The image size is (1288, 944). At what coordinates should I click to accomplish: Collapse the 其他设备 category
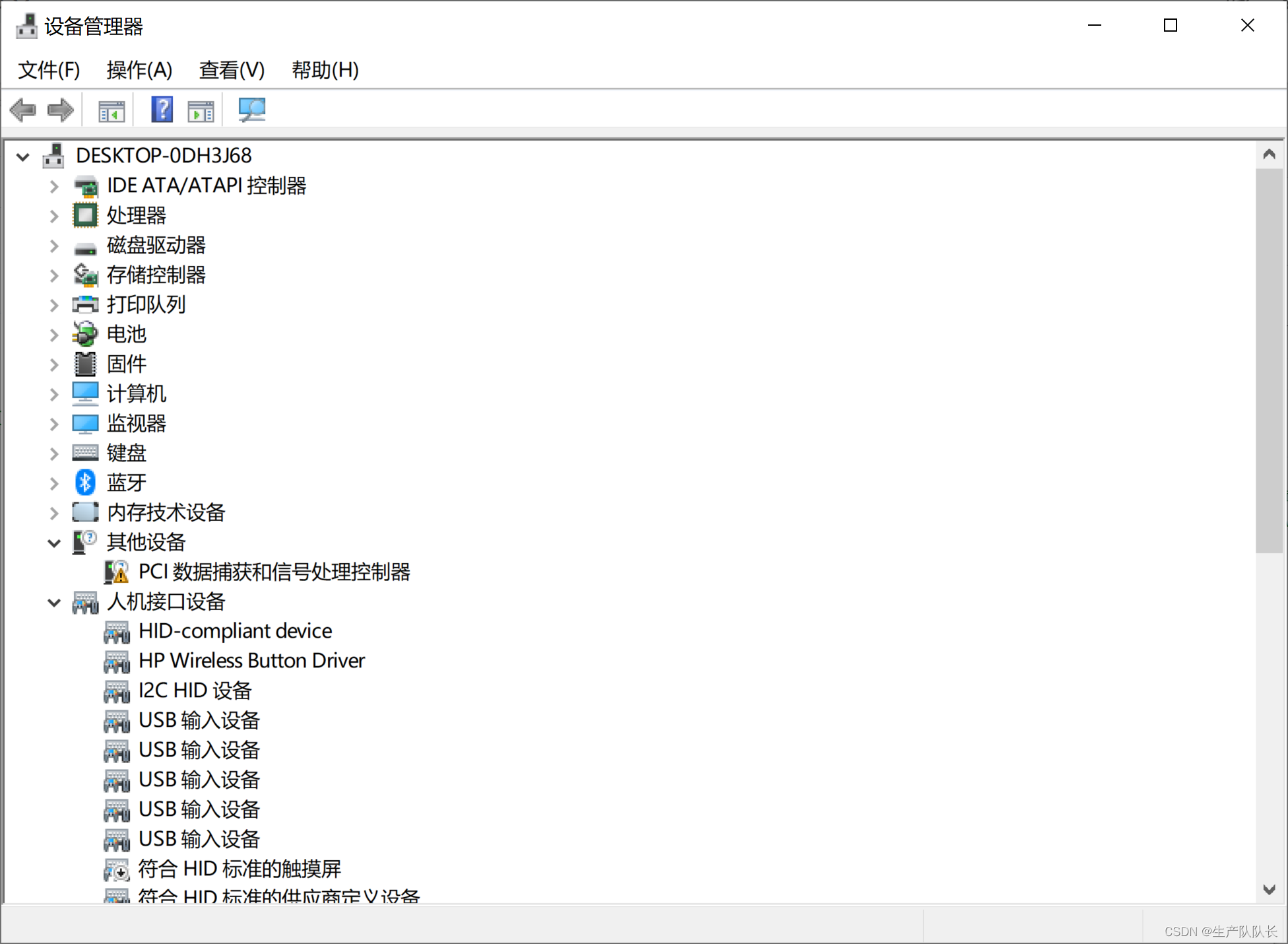(54, 543)
